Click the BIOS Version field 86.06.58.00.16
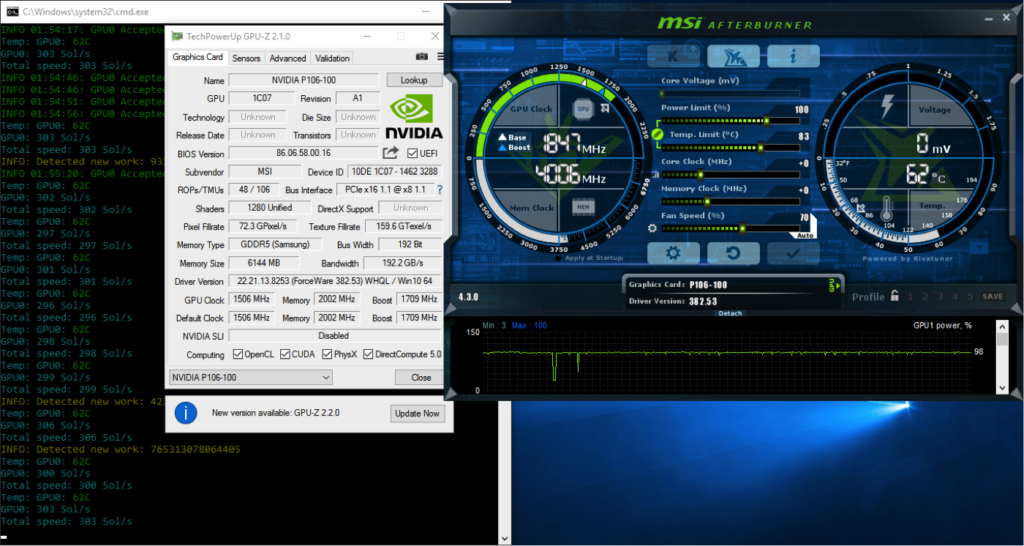Image resolution: width=1024 pixels, height=546 pixels. point(304,153)
